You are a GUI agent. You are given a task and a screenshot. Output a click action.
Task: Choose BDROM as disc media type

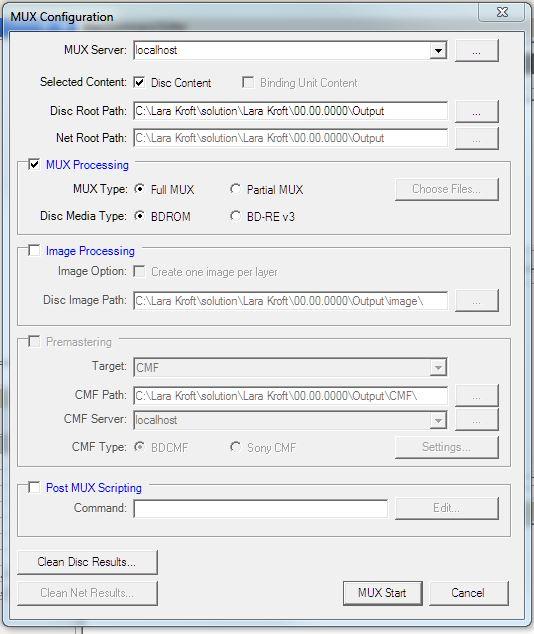tap(139, 216)
